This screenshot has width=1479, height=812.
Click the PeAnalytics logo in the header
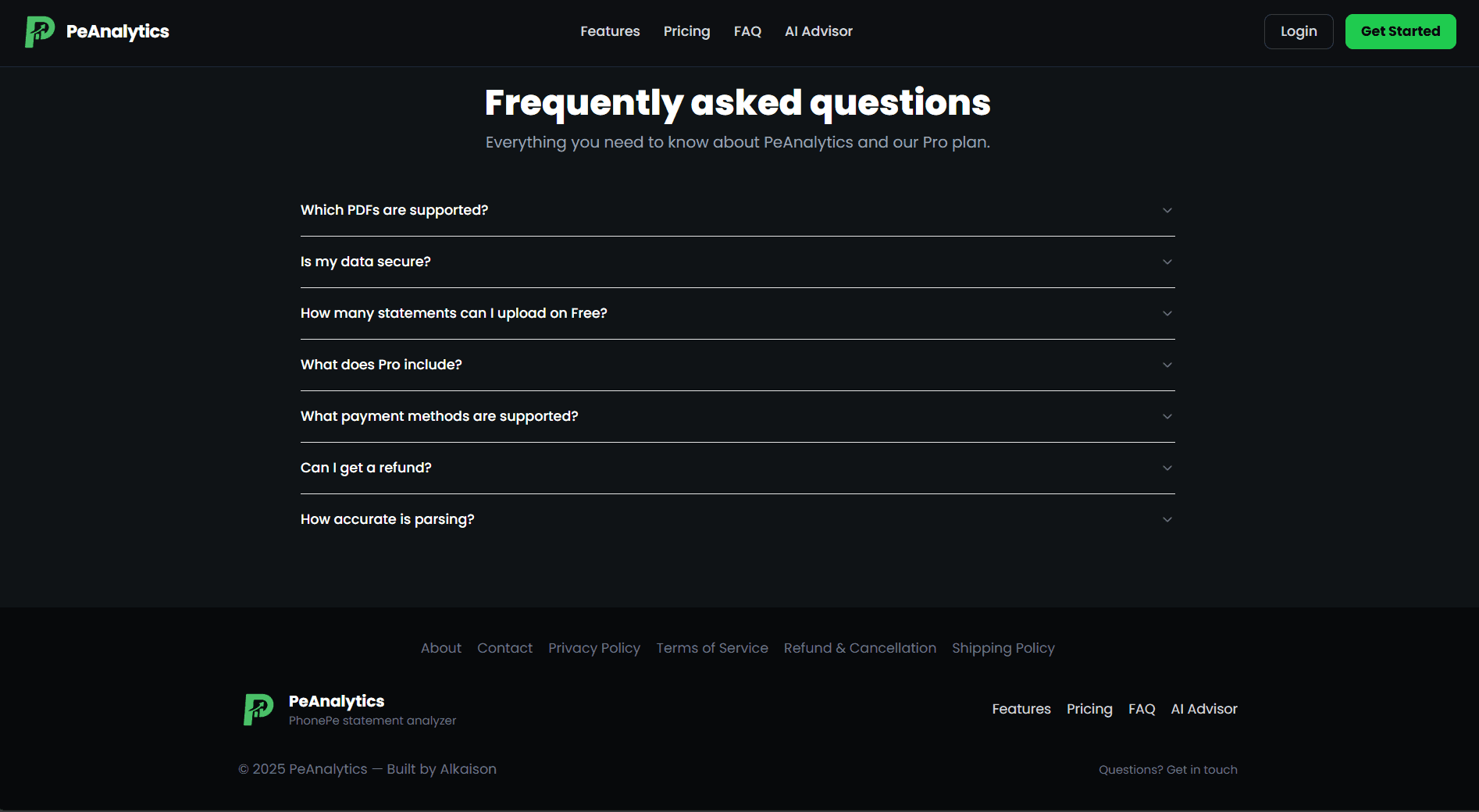tap(98, 31)
